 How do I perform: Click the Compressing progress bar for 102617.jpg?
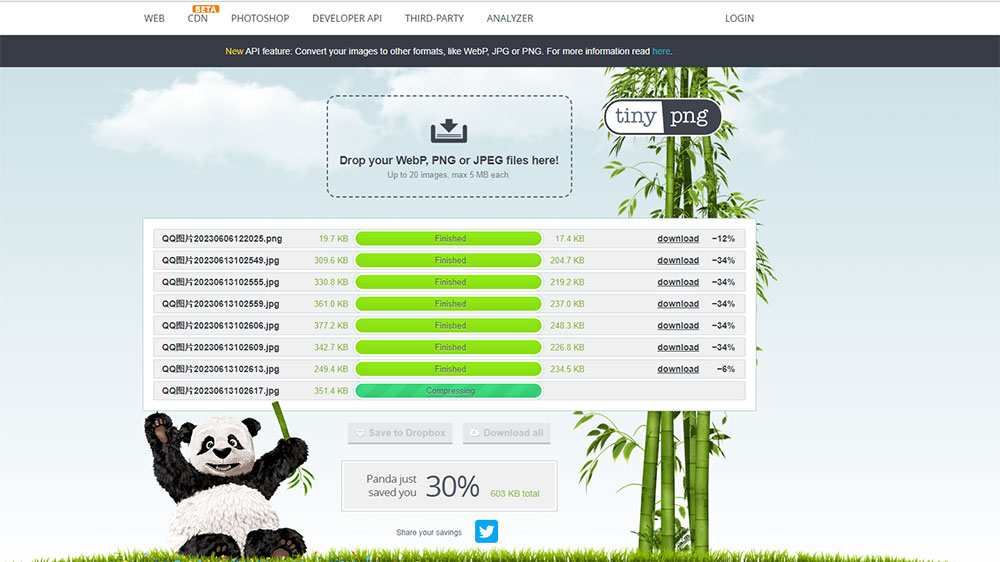click(448, 391)
